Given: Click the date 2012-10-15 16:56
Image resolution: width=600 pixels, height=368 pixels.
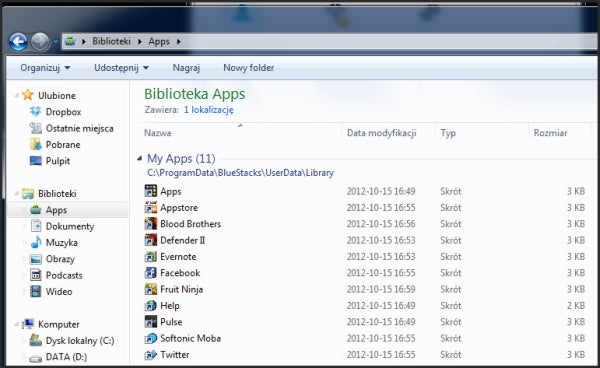Looking at the screenshot, I should 381,224.
